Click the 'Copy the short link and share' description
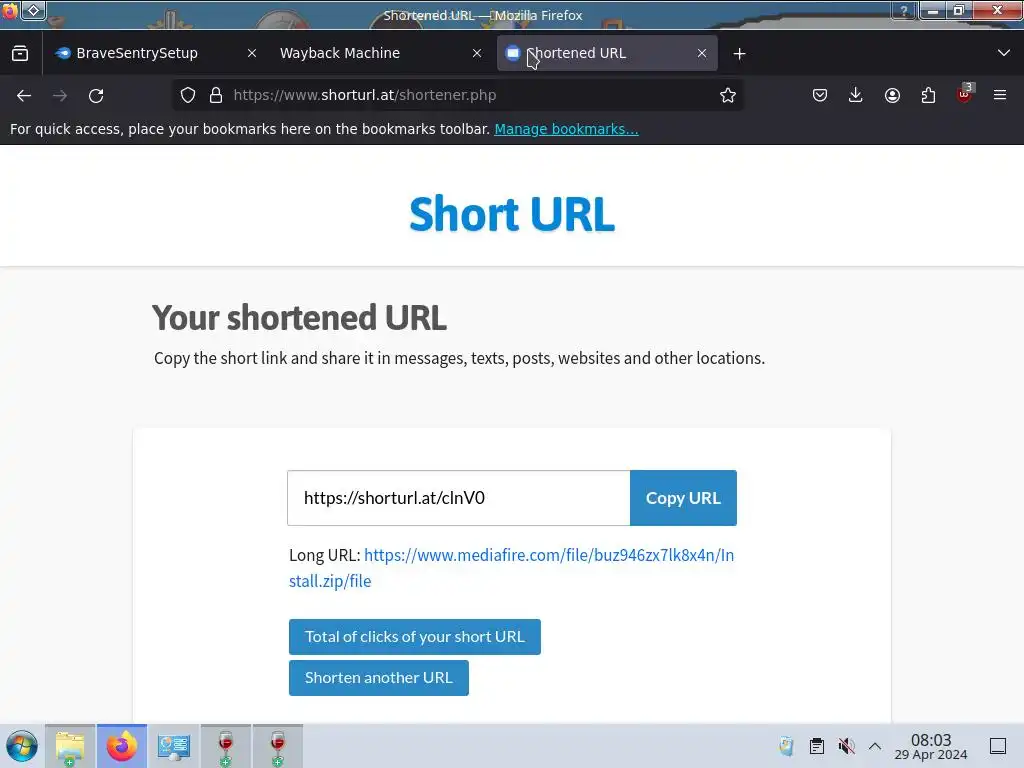 tap(459, 359)
